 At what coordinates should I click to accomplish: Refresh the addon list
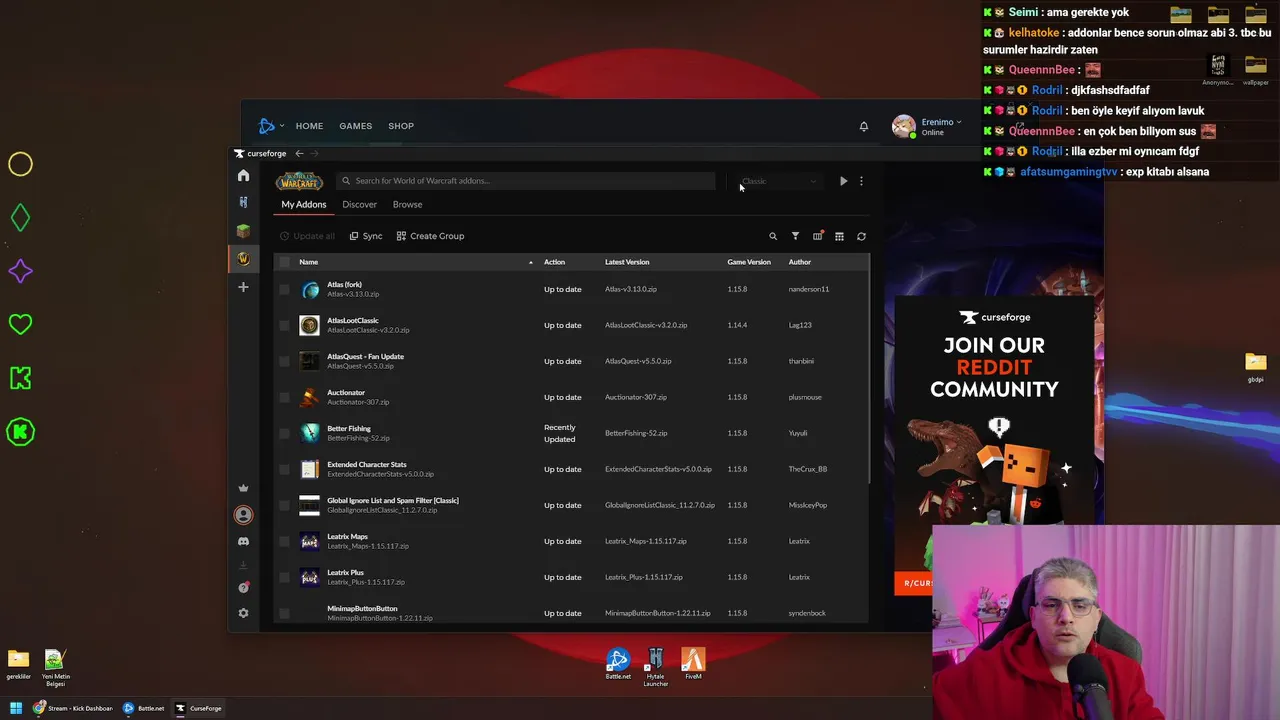pos(861,236)
